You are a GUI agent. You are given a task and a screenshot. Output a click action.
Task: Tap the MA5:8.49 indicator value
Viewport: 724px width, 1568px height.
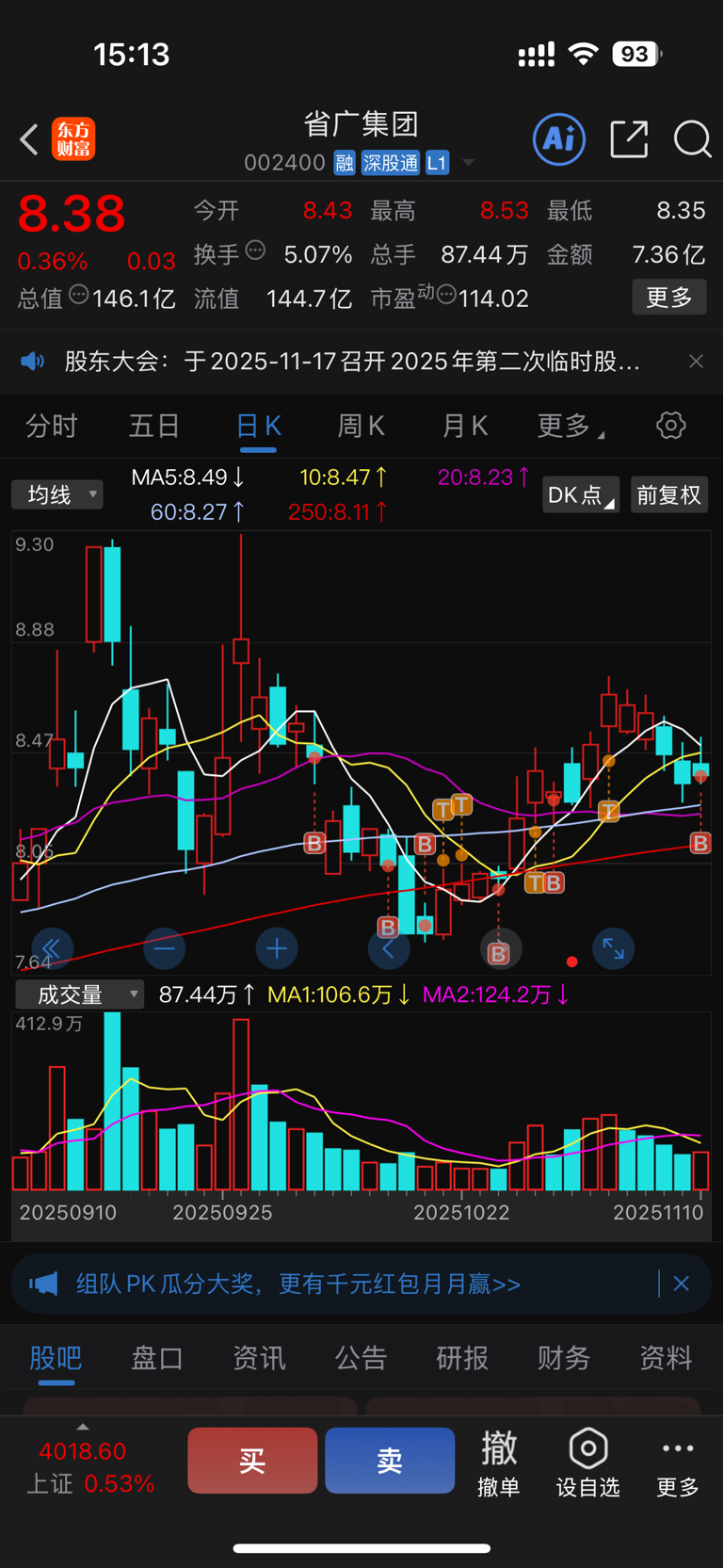(x=188, y=477)
